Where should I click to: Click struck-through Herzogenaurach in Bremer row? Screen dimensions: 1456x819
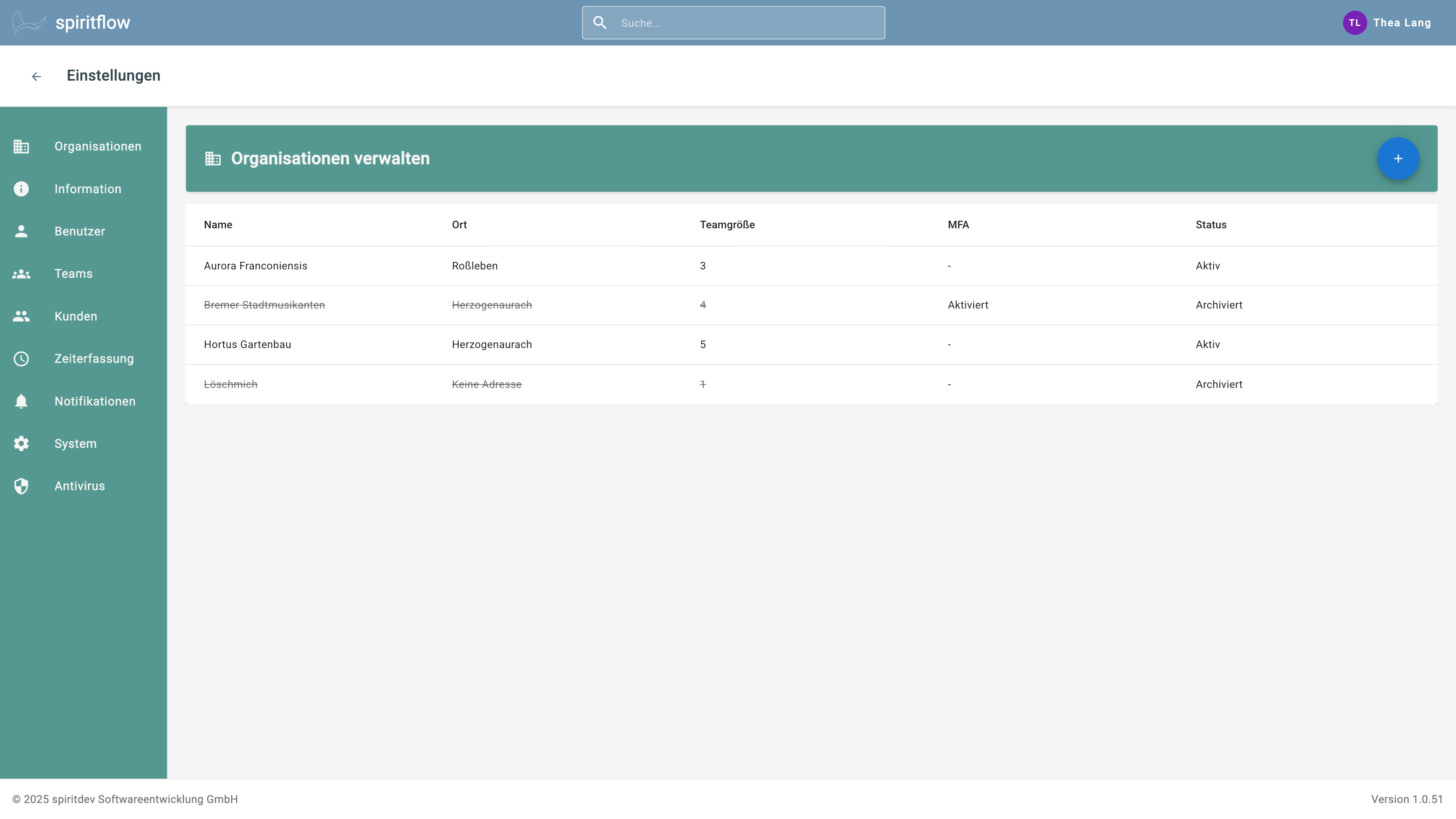pos(492,305)
